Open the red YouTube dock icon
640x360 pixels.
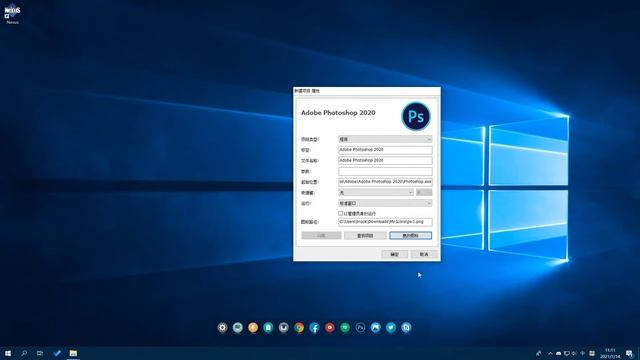tap(329, 327)
